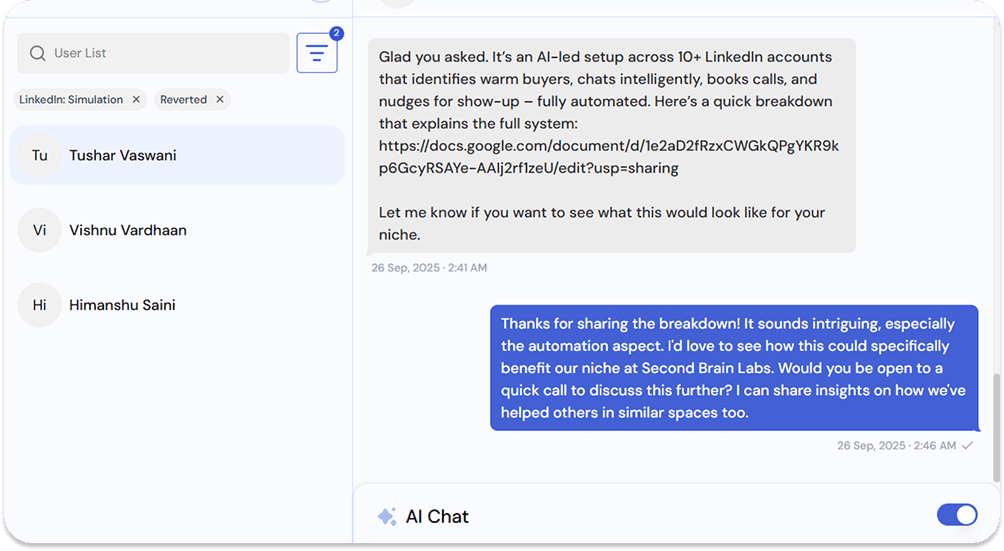Screen dimensions: 1004x551
Task: Click the "Vi" avatar circle
Action: (40, 230)
